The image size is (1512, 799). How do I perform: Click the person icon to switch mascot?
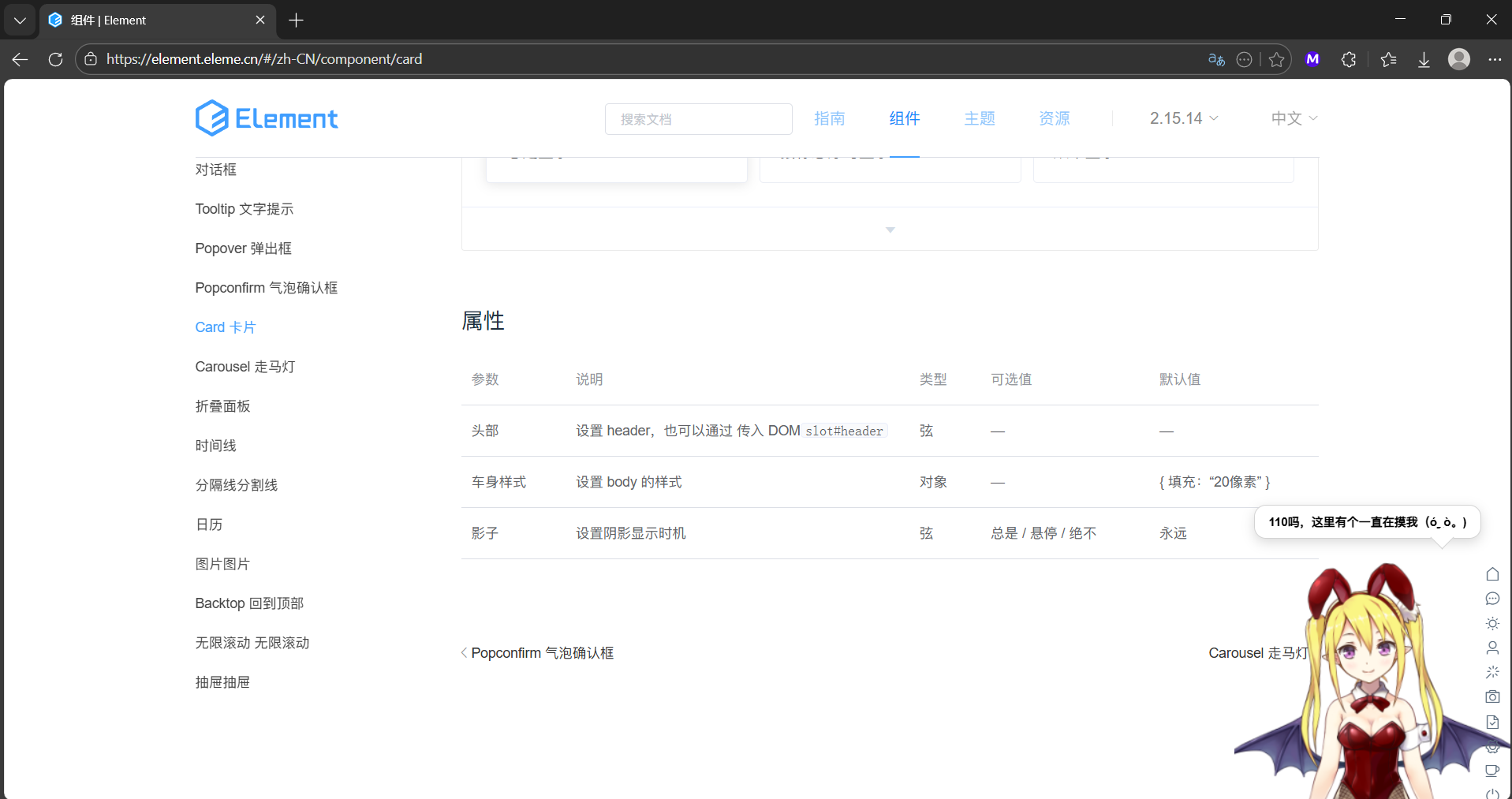pyautogui.click(x=1492, y=648)
